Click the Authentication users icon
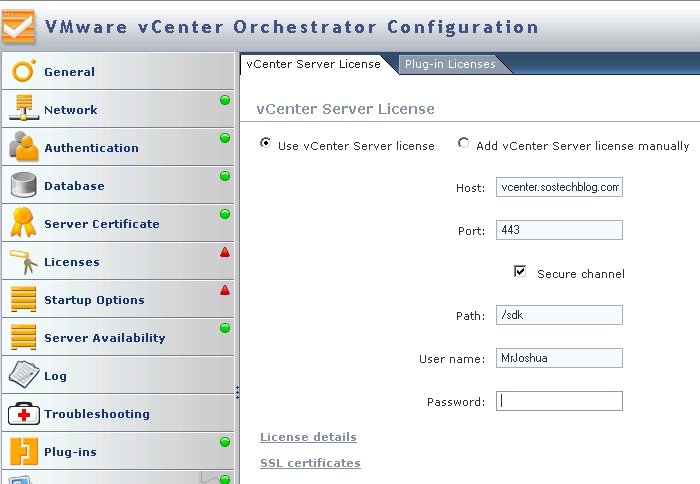The width and height of the screenshot is (700, 484). [x=23, y=146]
